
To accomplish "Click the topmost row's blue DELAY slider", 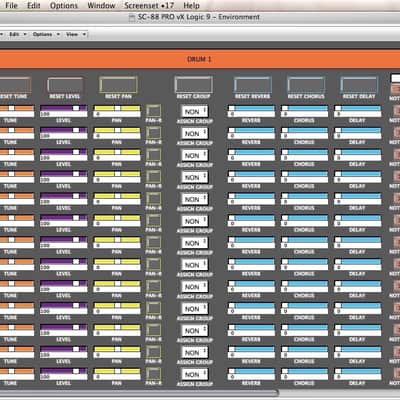I will click(x=357, y=111).
